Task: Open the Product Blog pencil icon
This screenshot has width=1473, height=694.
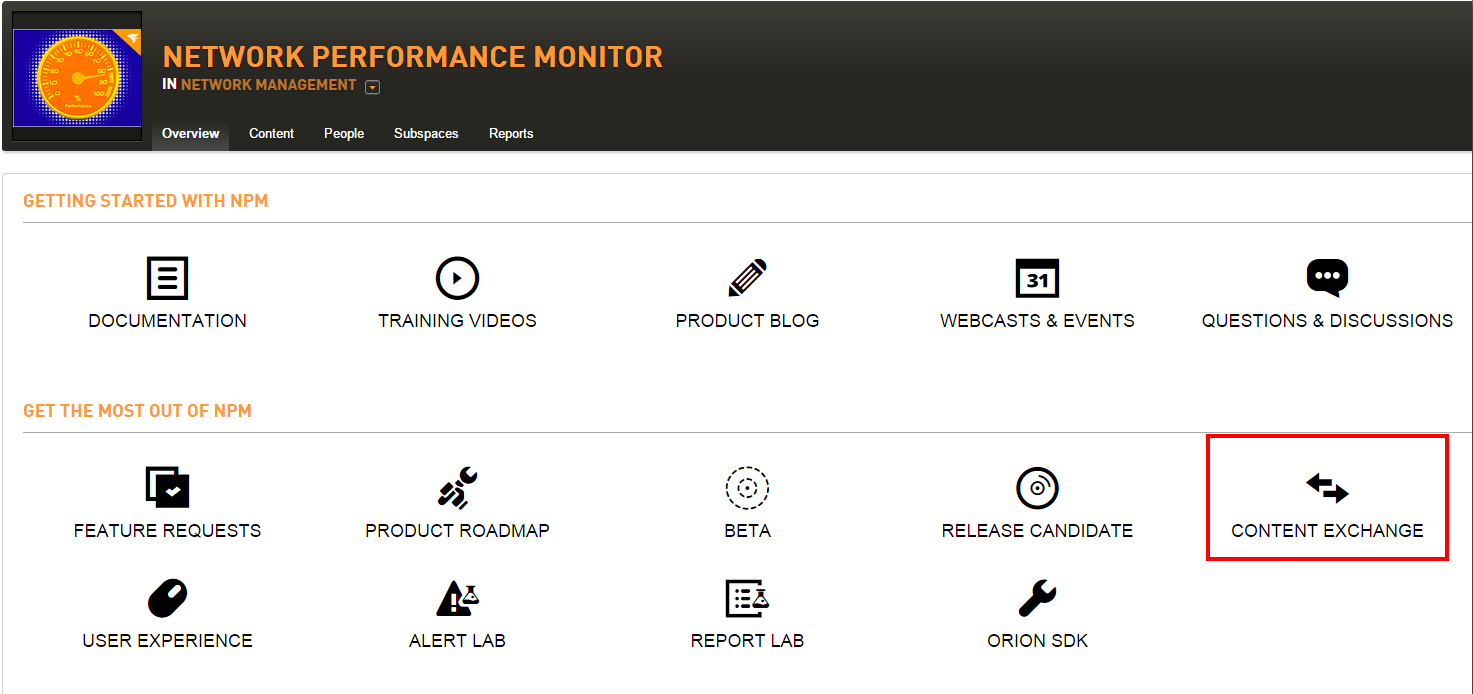Action: tap(747, 279)
